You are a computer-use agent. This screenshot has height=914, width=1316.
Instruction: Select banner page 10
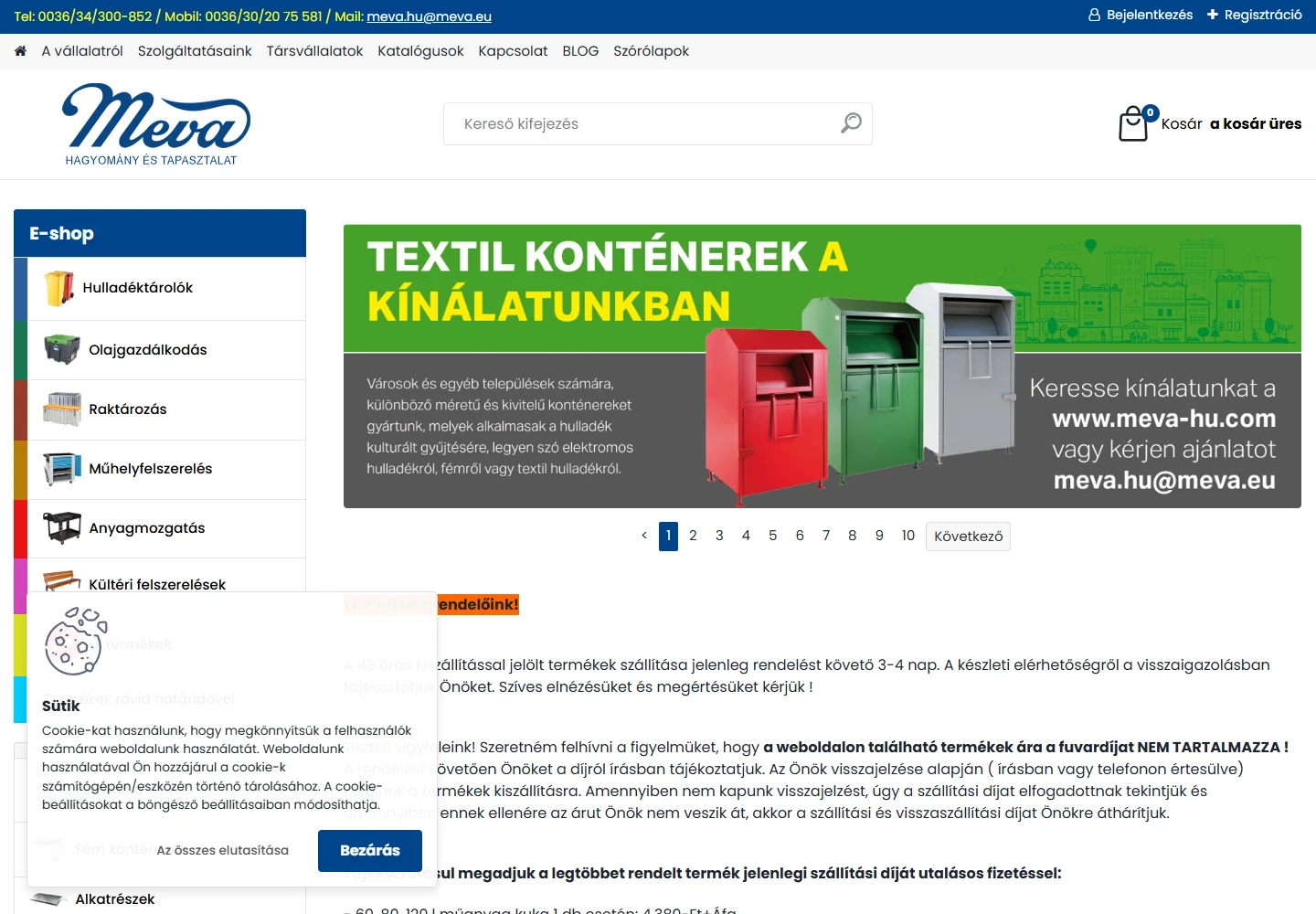click(x=907, y=536)
